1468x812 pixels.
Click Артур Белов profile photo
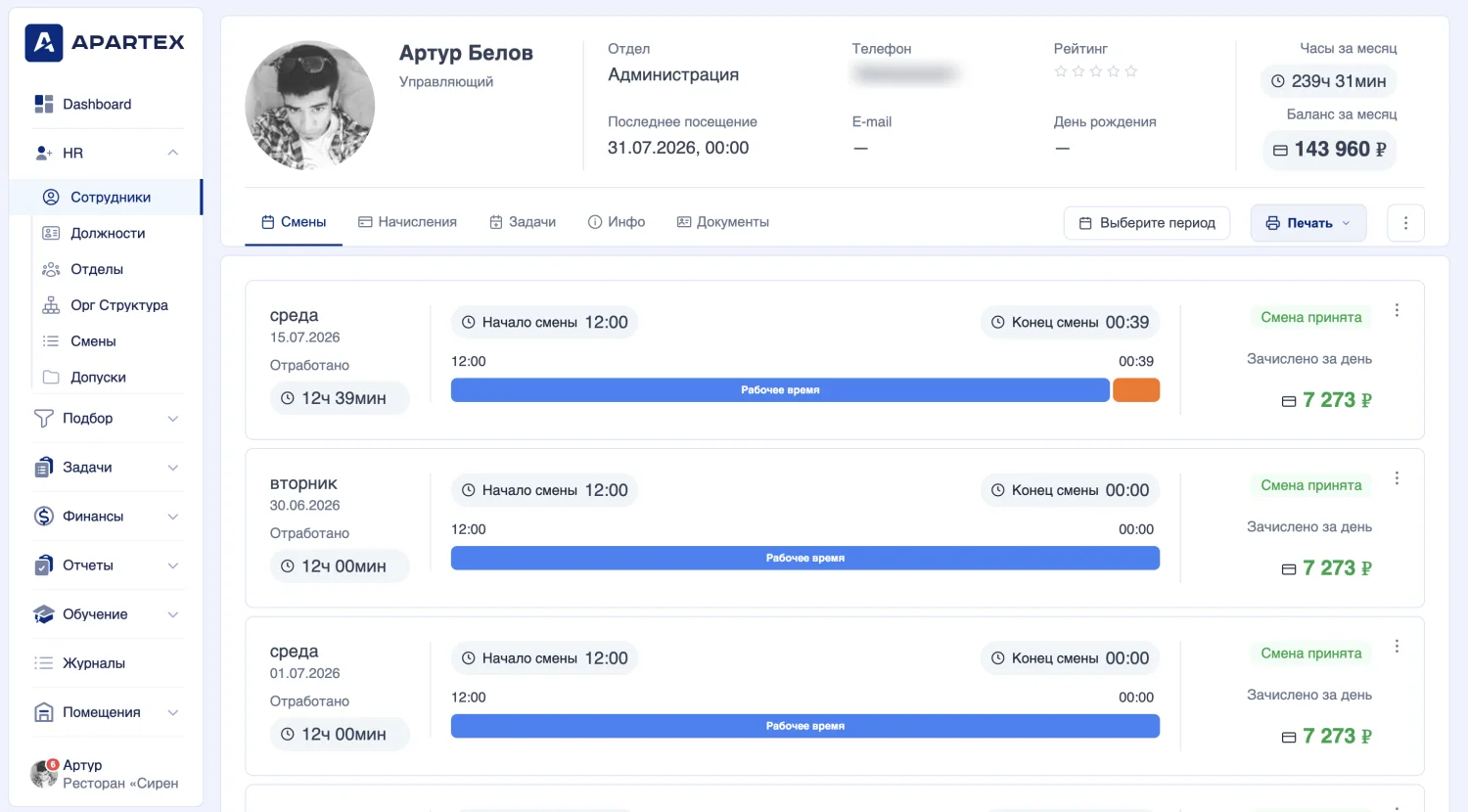[310, 105]
